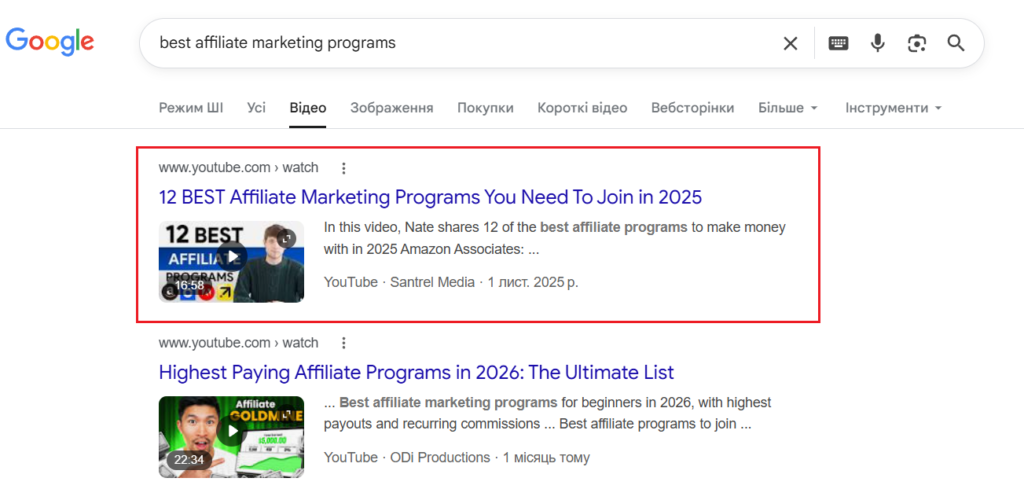Image resolution: width=1024 pixels, height=489 pixels.
Task: Clear the search box with X icon
Action: pyautogui.click(x=790, y=43)
